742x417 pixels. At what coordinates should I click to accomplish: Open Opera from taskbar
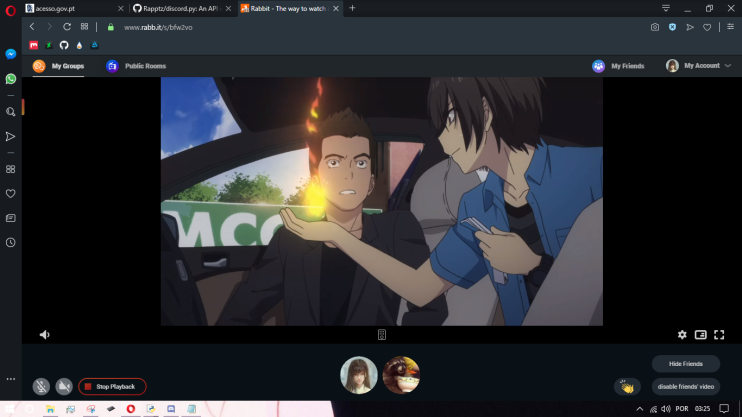[131, 409]
